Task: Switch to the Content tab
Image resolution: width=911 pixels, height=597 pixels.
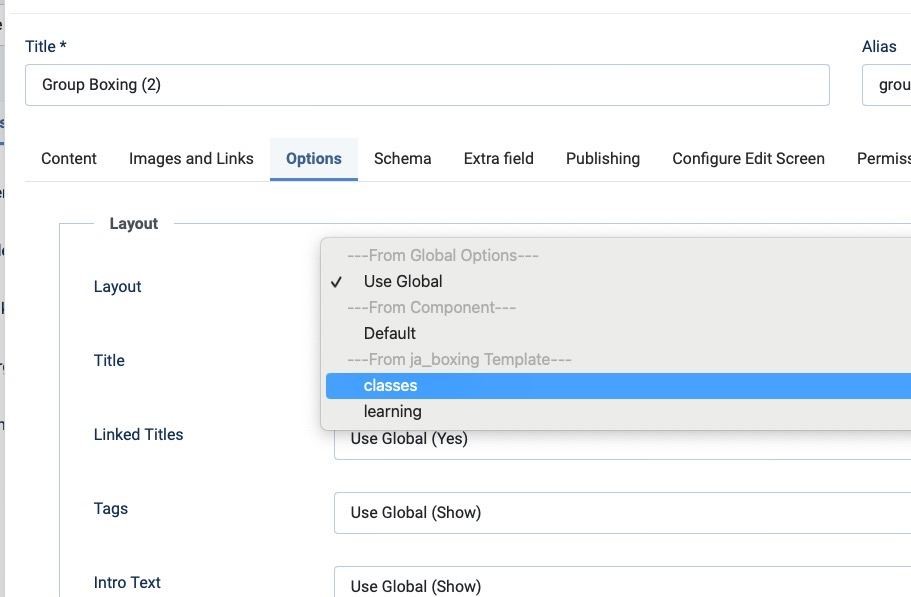Action: pyautogui.click(x=69, y=158)
